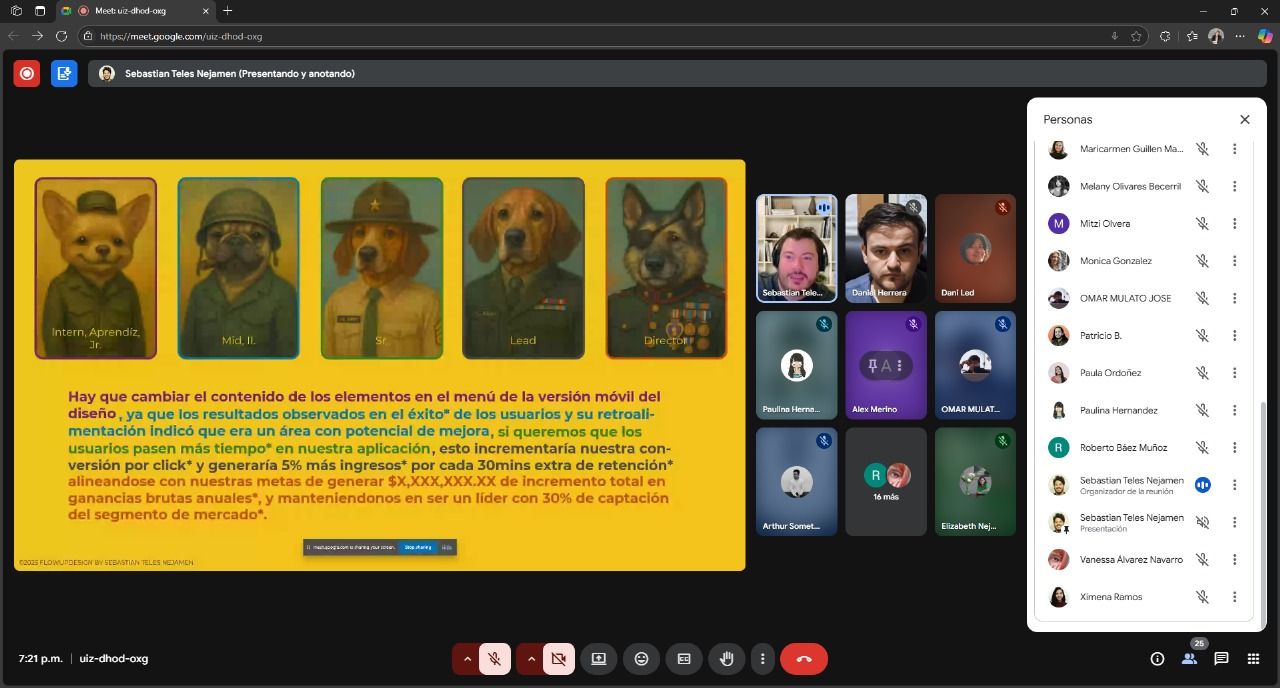Select Dani Led video tile
Screen dimensions: 1280x688
pyautogui.click(x=975, y=248)
